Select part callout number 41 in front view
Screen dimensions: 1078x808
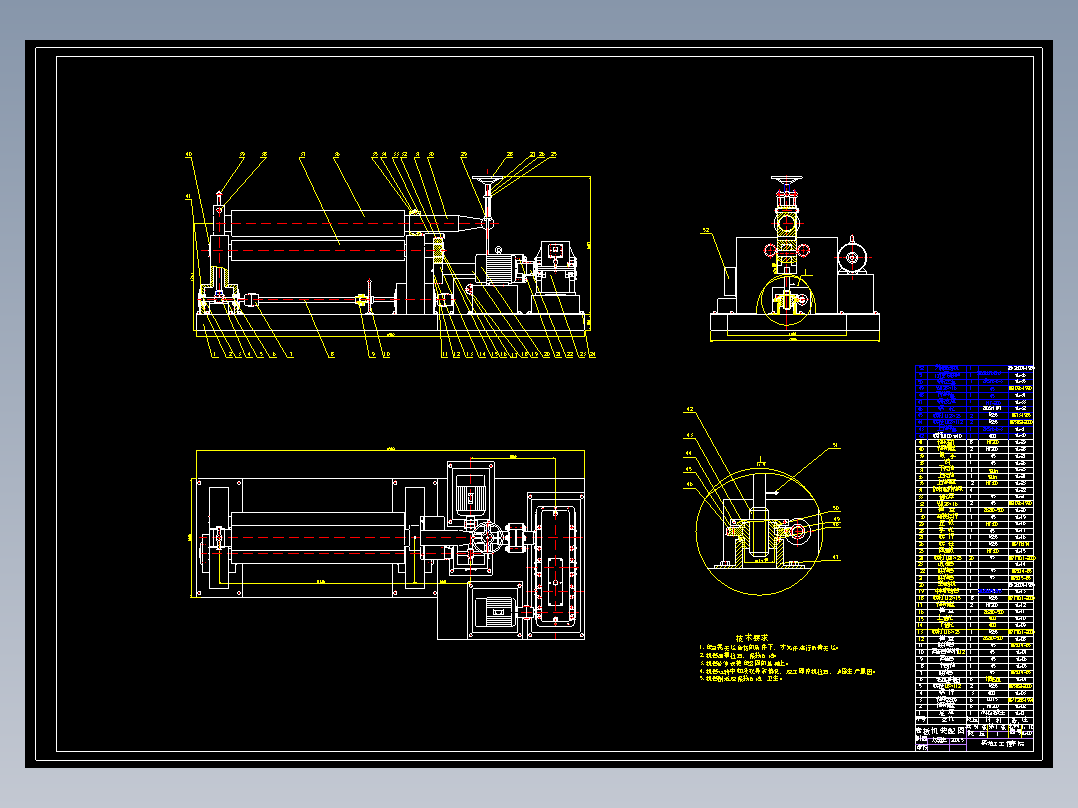tap(188, 197)
